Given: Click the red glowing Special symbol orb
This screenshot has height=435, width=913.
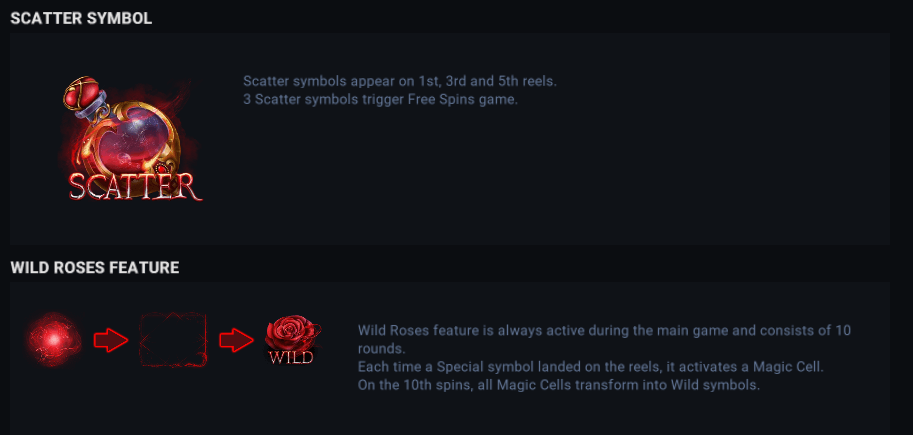Looking at the screenshot, I should click(x=54, y=340).
